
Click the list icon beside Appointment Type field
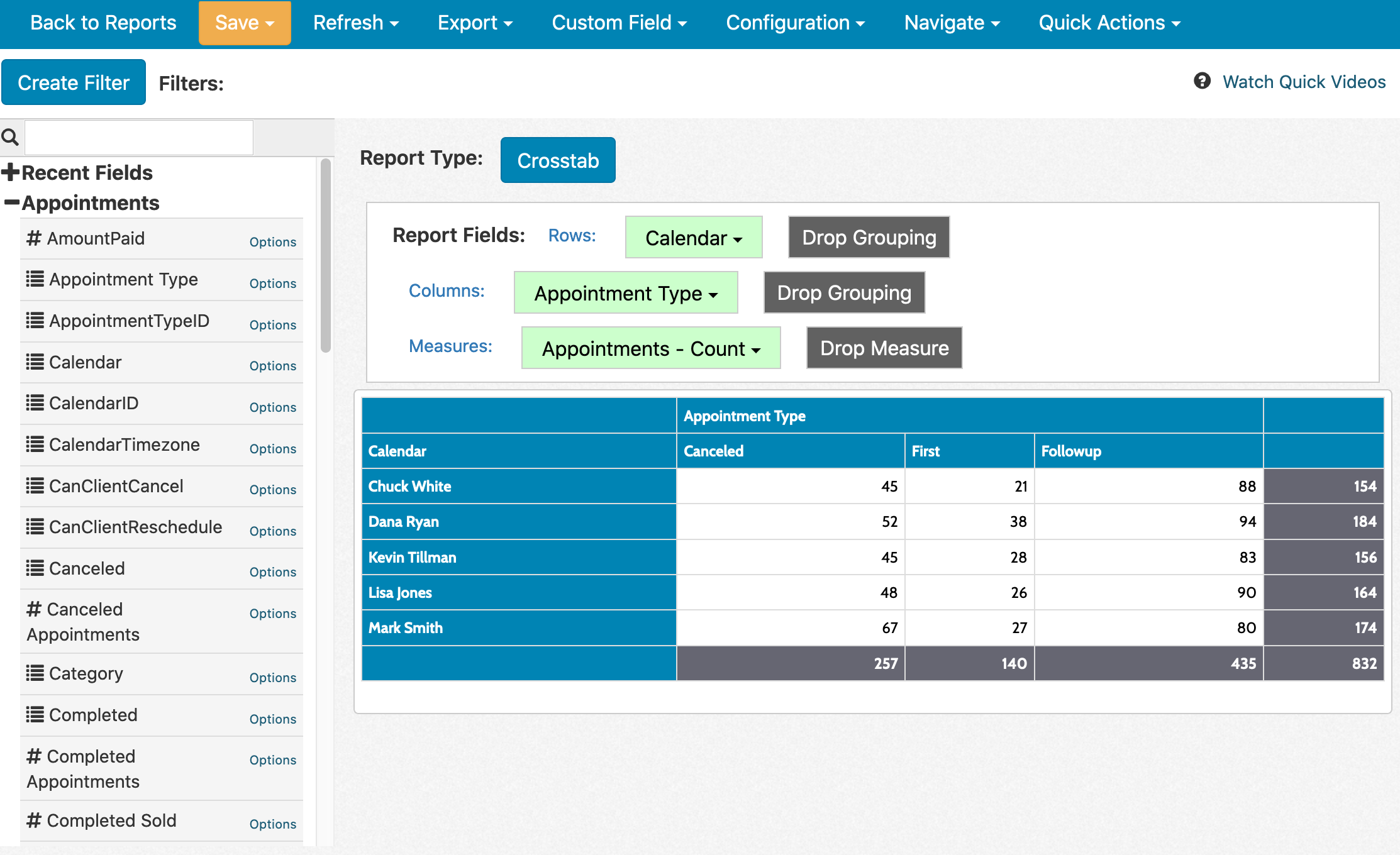35,279
